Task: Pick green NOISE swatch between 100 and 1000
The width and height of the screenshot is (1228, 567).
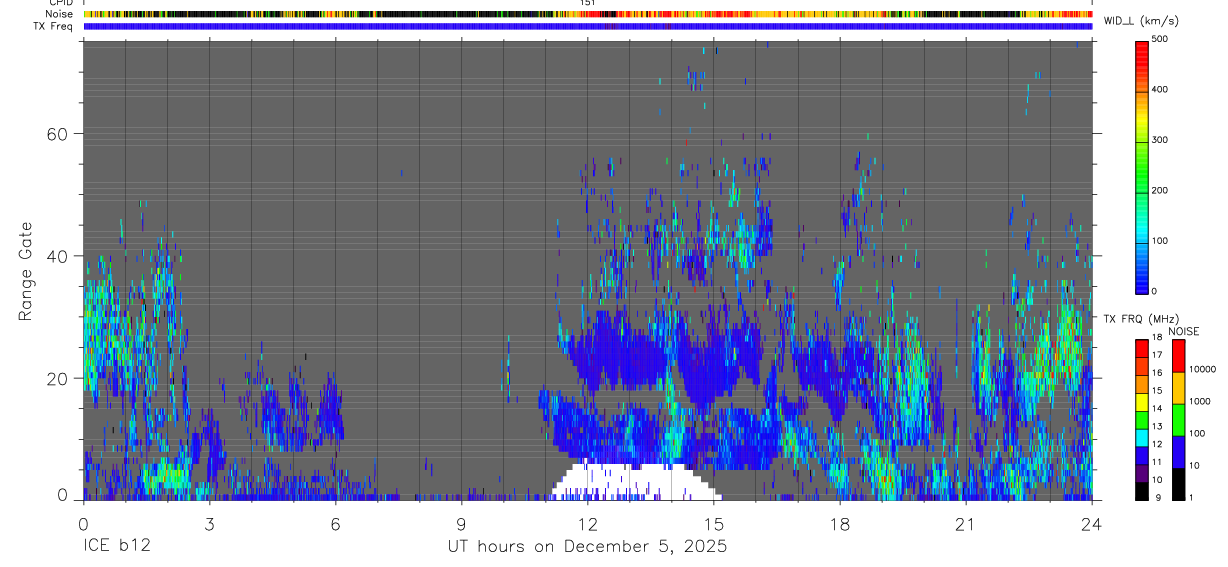Action: [1178, 419]
